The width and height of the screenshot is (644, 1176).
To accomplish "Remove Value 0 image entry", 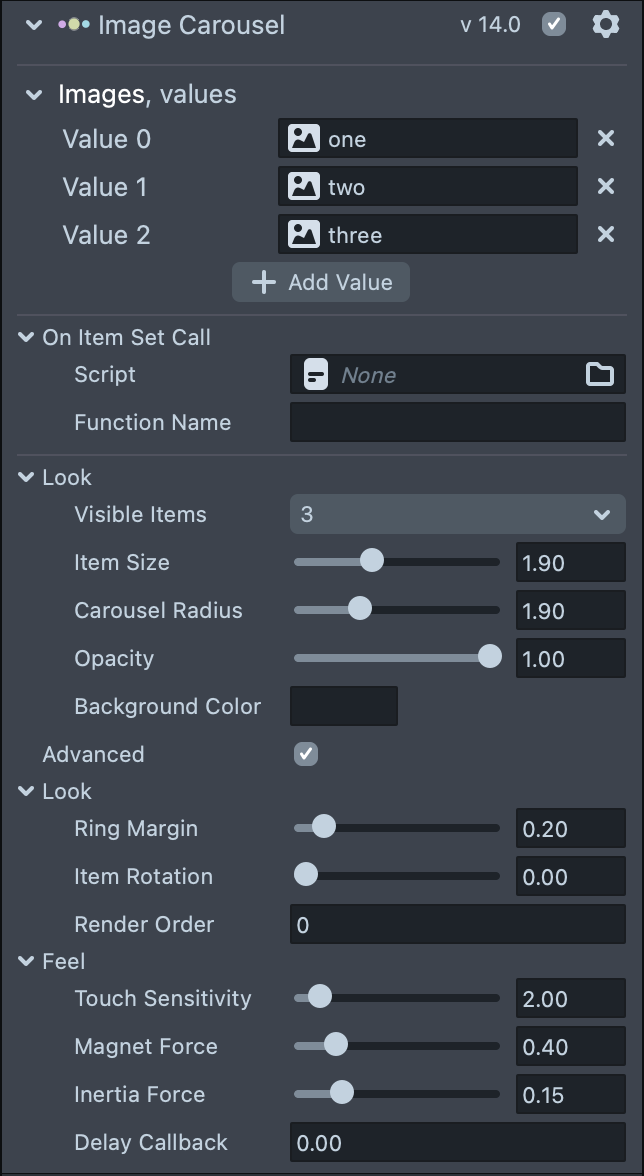I will point(605,139).
